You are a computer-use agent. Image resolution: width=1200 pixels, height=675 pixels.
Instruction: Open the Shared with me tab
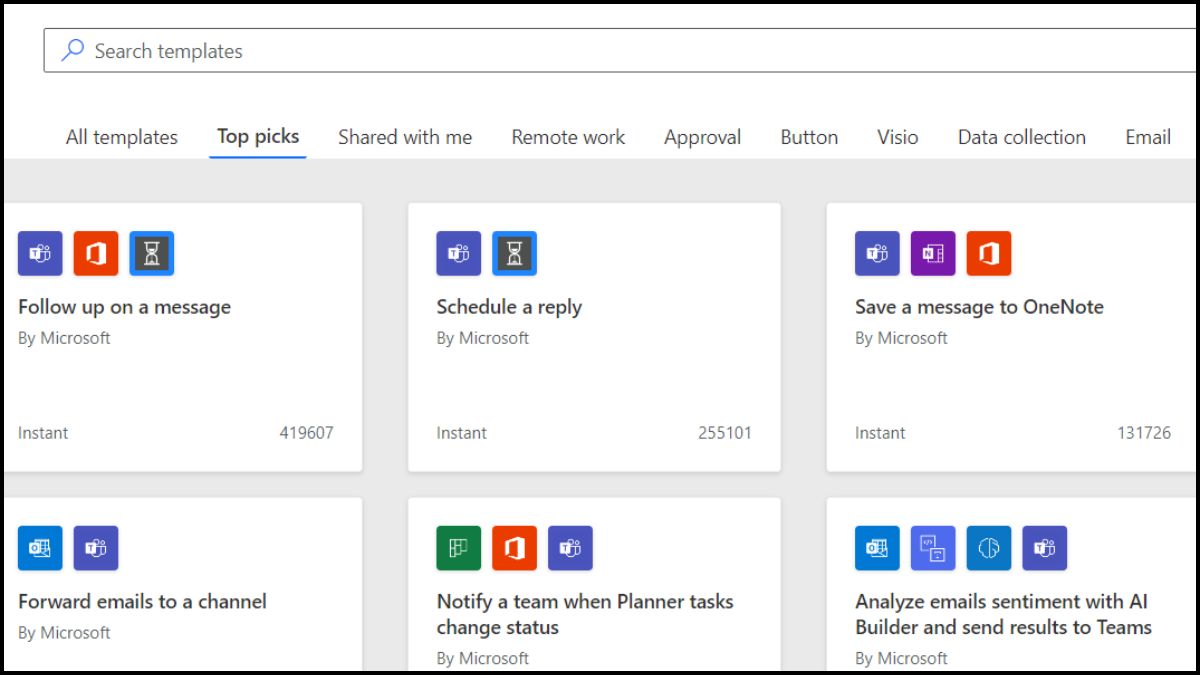pos(405,138)
